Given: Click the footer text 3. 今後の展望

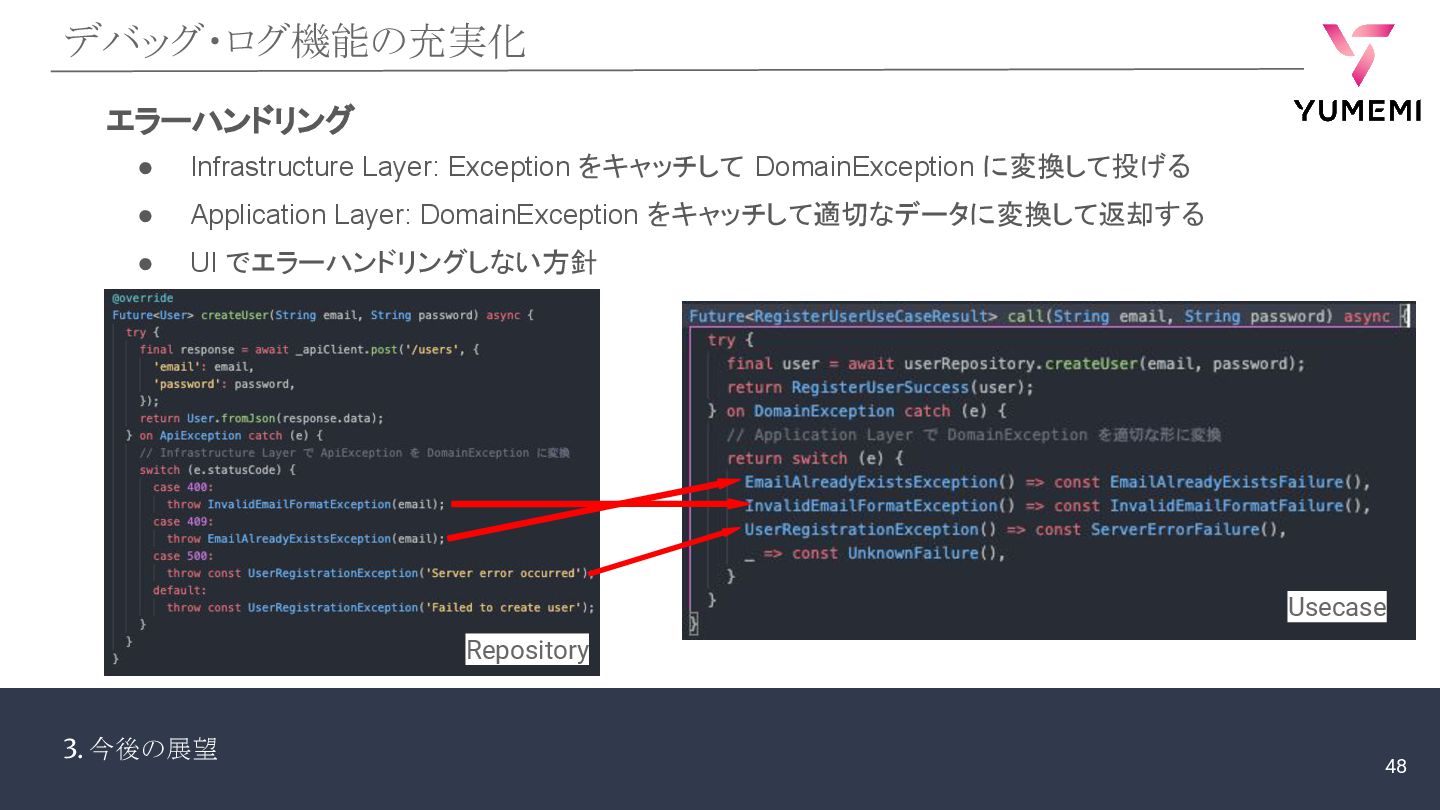Looking at the screenshot, I should tap(141, 748).
